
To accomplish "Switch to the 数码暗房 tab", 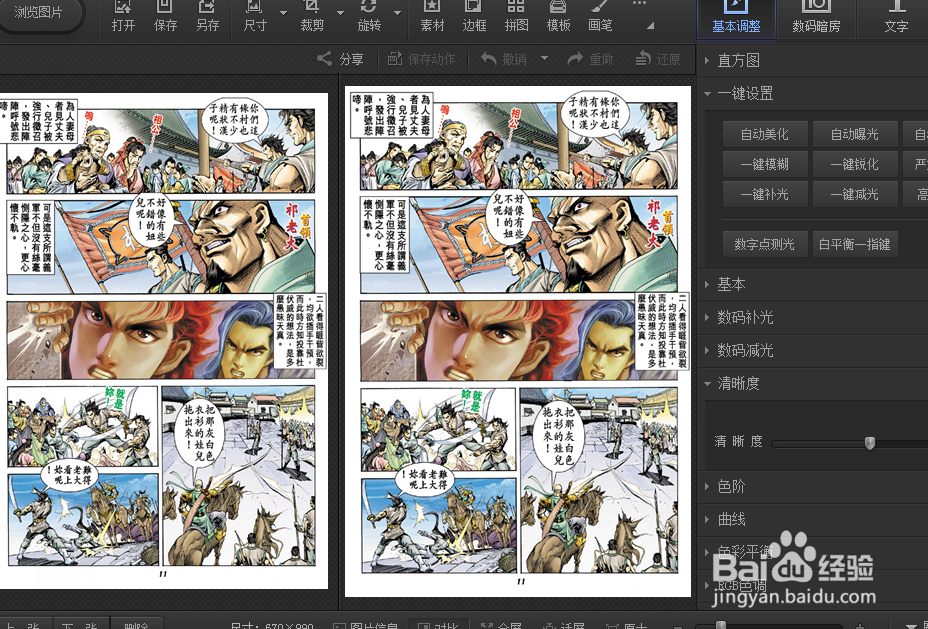I will tap(816, 19).
